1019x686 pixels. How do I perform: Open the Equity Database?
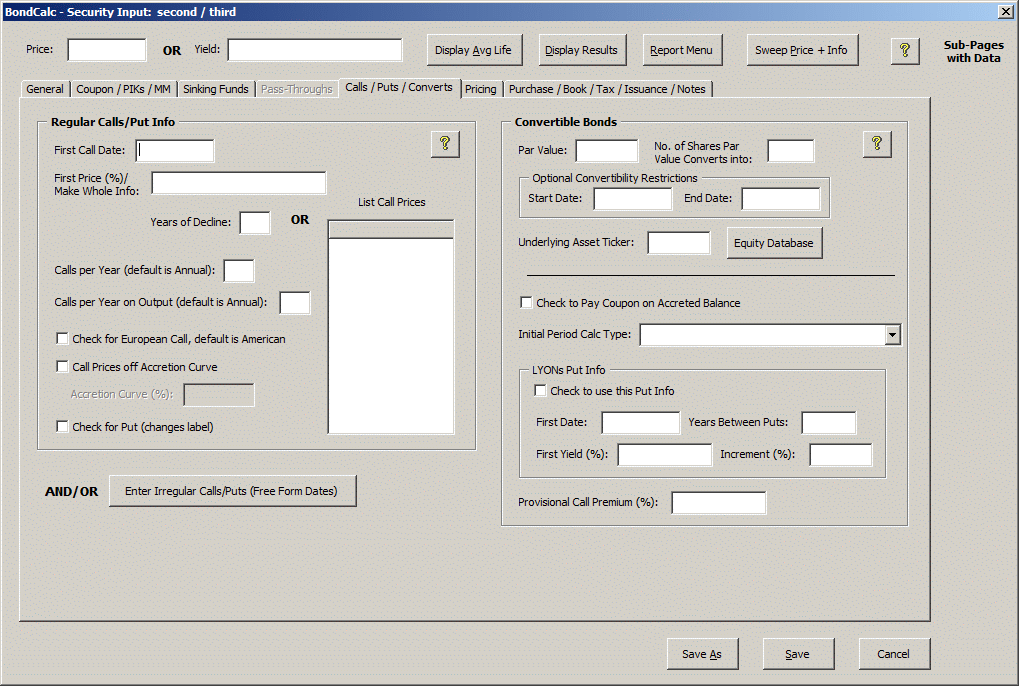[774, 243]
